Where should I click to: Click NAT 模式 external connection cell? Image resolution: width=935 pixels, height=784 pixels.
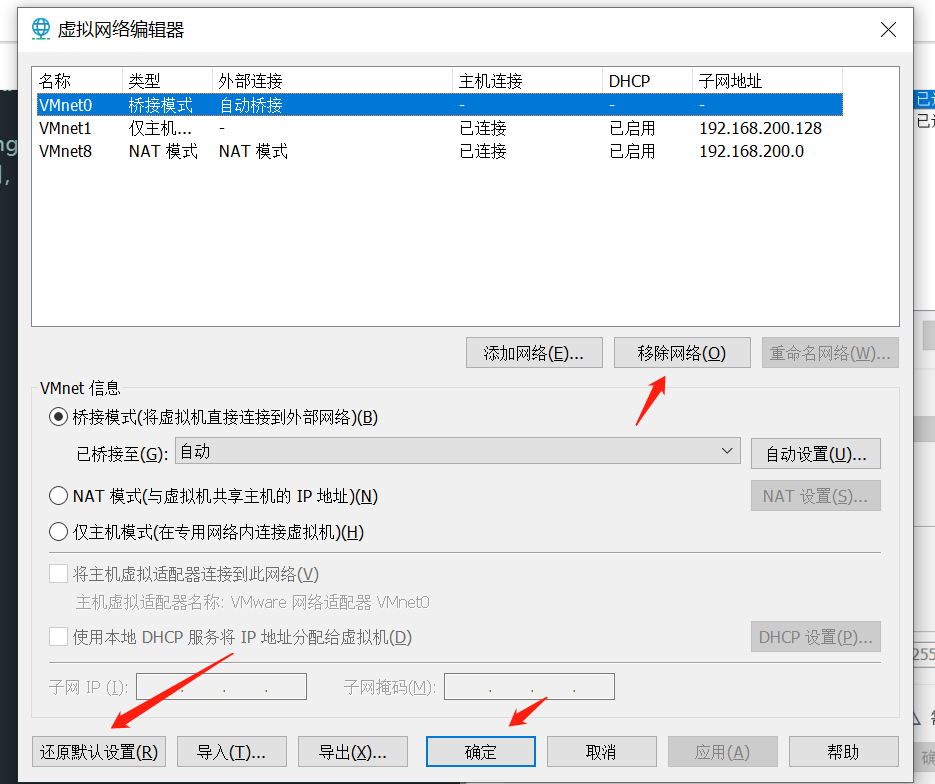click(253, 151)
